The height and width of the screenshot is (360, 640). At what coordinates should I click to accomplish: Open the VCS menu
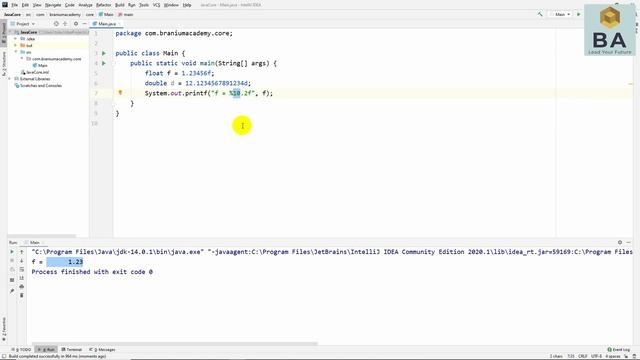click(x=156, y=5)
